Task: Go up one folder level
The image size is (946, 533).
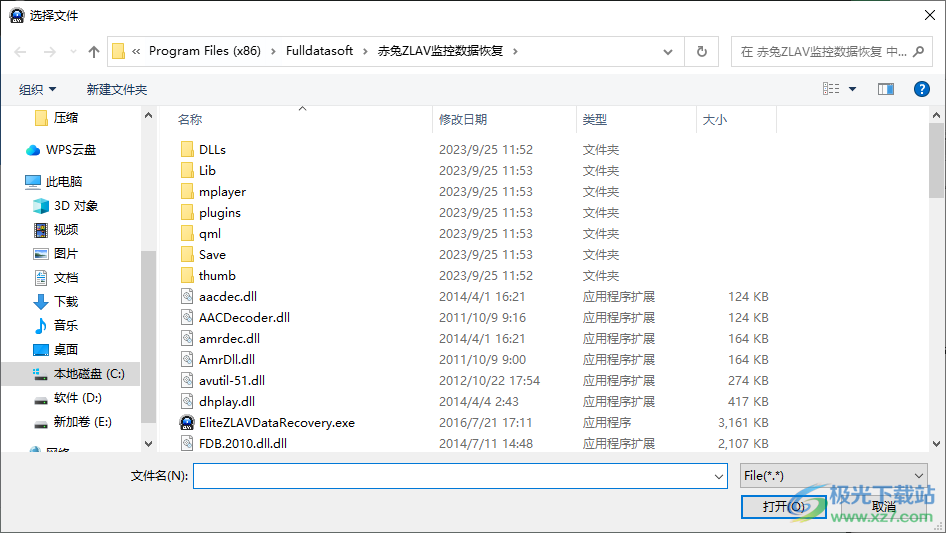Action: tap(94, 52)
